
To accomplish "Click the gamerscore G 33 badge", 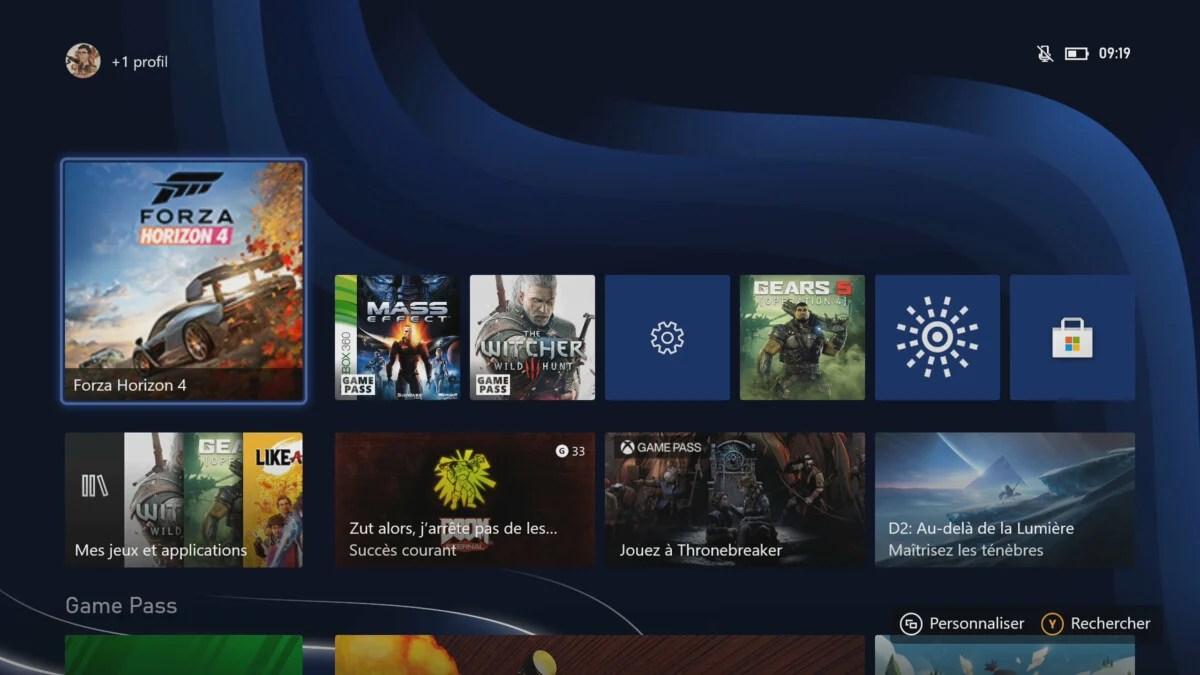I will (x=571, y=451).
